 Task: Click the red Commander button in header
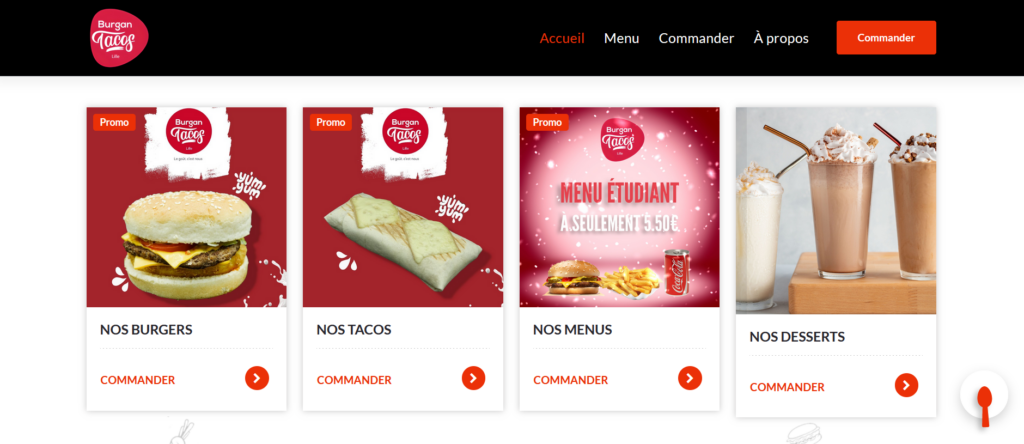pos(886,37)
